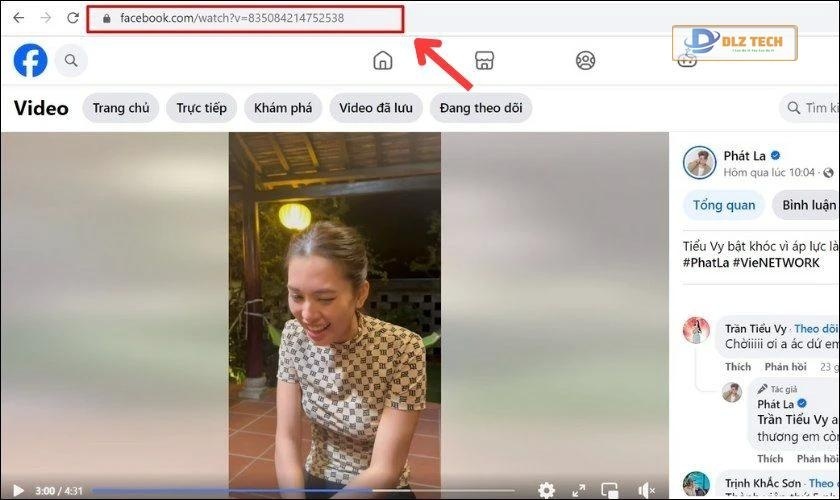Open Trần Tiểu Vy commenter name
The image size is (840, 500).
(755, 329)
